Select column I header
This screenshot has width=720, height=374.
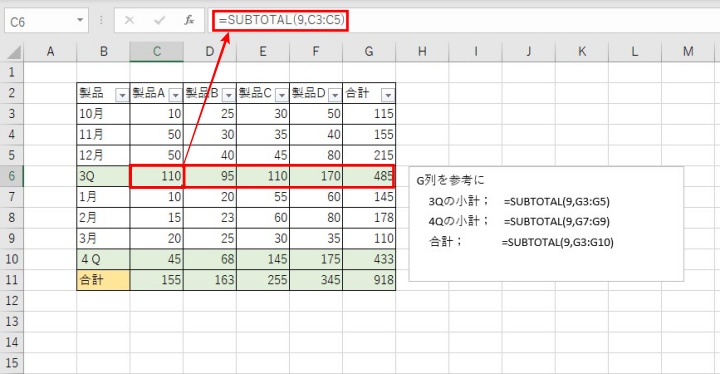click(x=475, y=51)
